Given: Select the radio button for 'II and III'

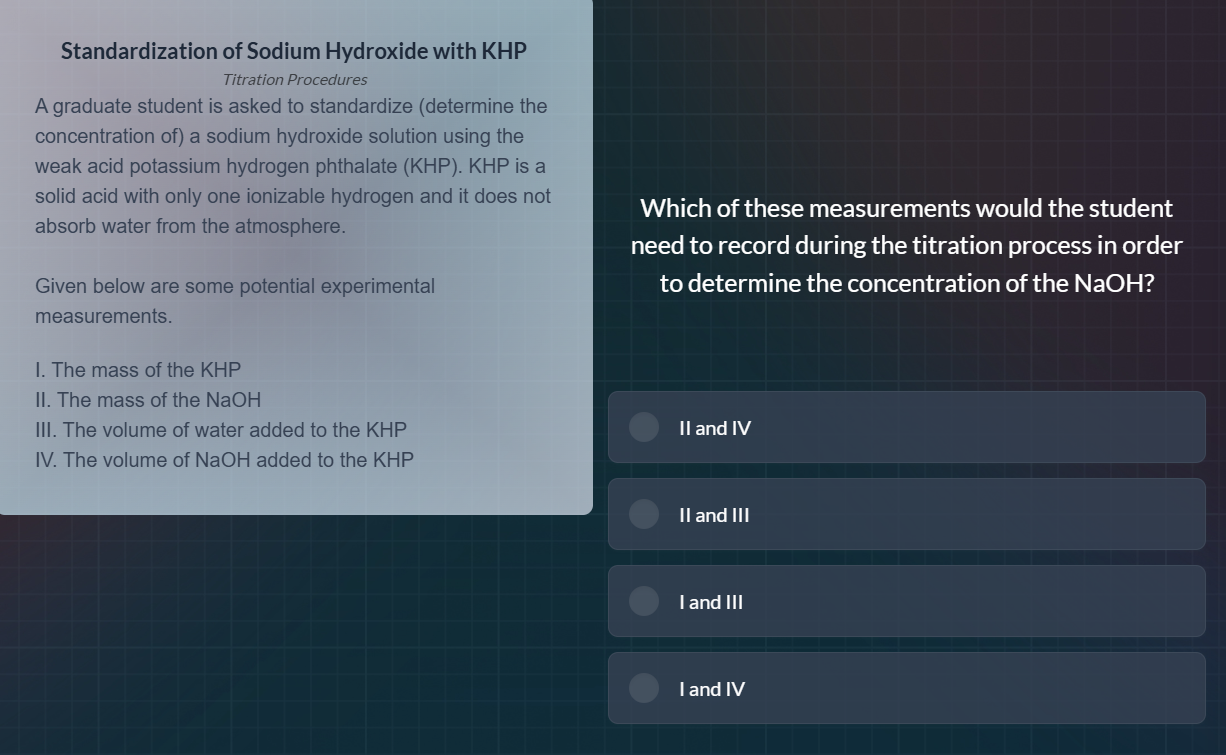Looking at the screenshot, I should point(643,514).
